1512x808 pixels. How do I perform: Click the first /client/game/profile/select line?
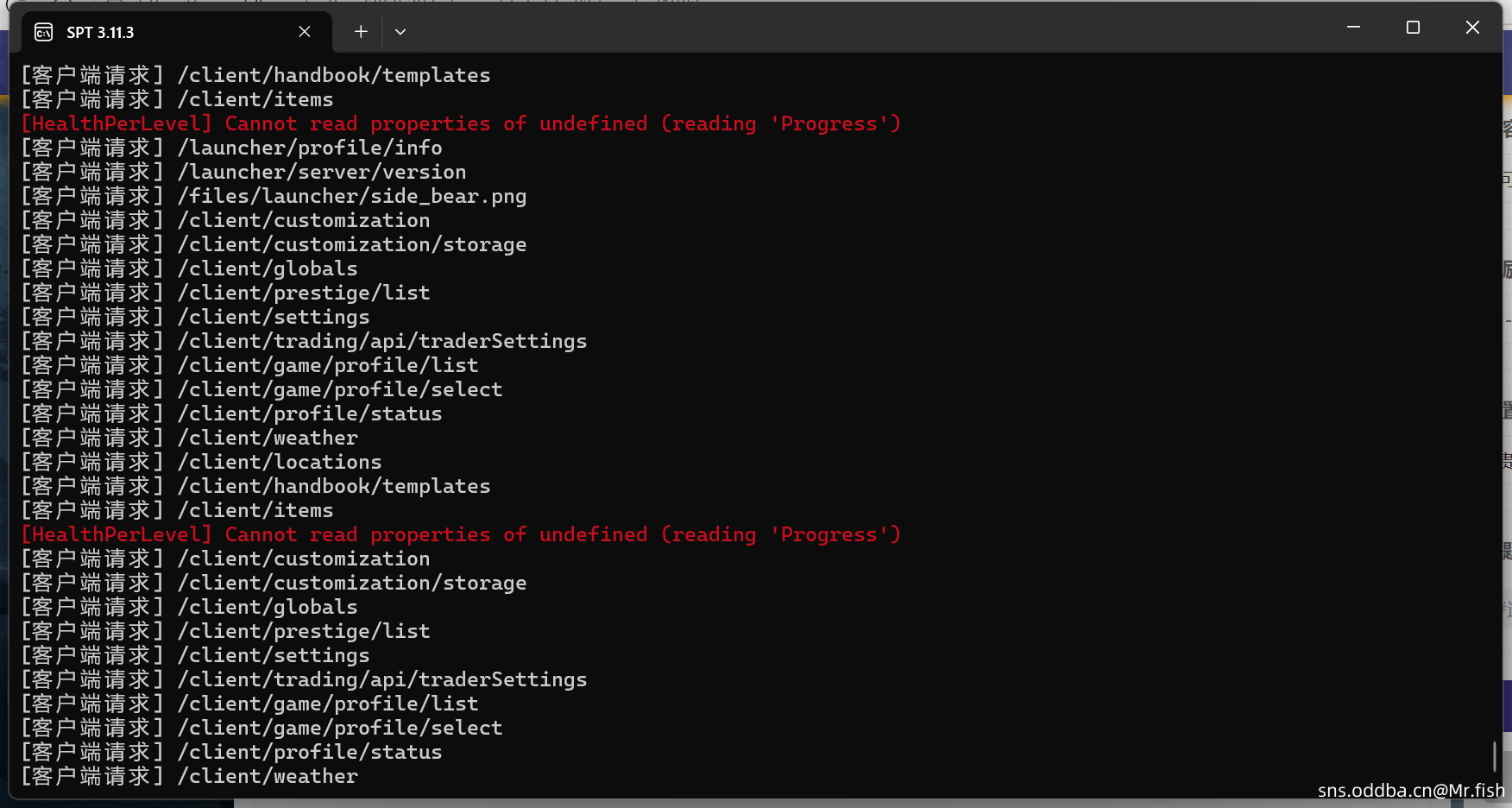(x=261, y=389)
